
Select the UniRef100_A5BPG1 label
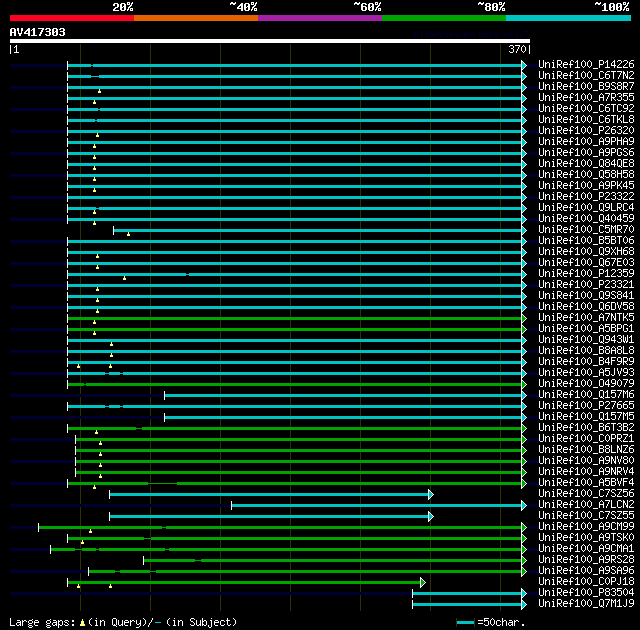coord(586,329)
